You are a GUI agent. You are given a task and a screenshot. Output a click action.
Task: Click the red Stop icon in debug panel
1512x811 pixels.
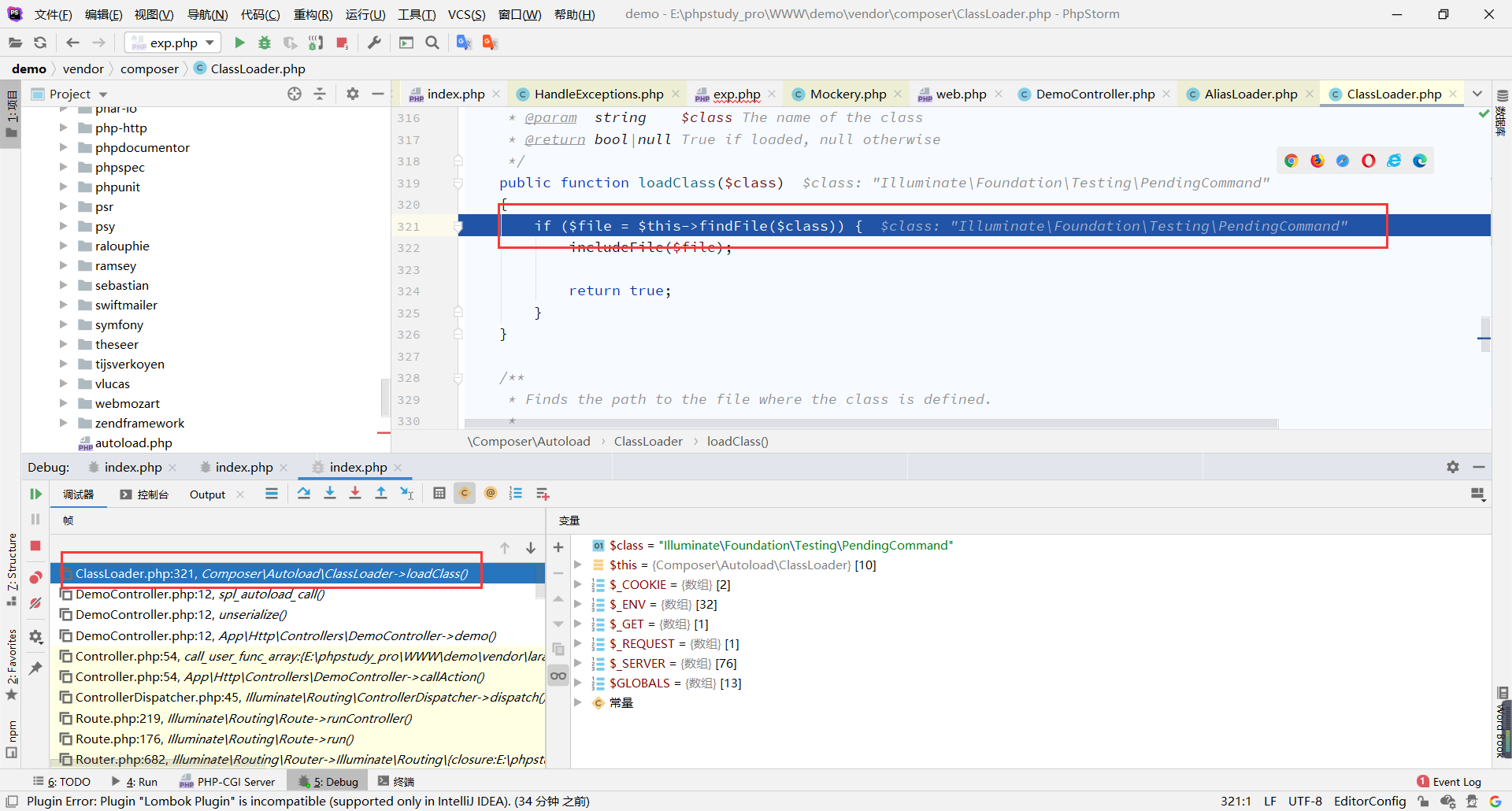(x=35, y=546)
